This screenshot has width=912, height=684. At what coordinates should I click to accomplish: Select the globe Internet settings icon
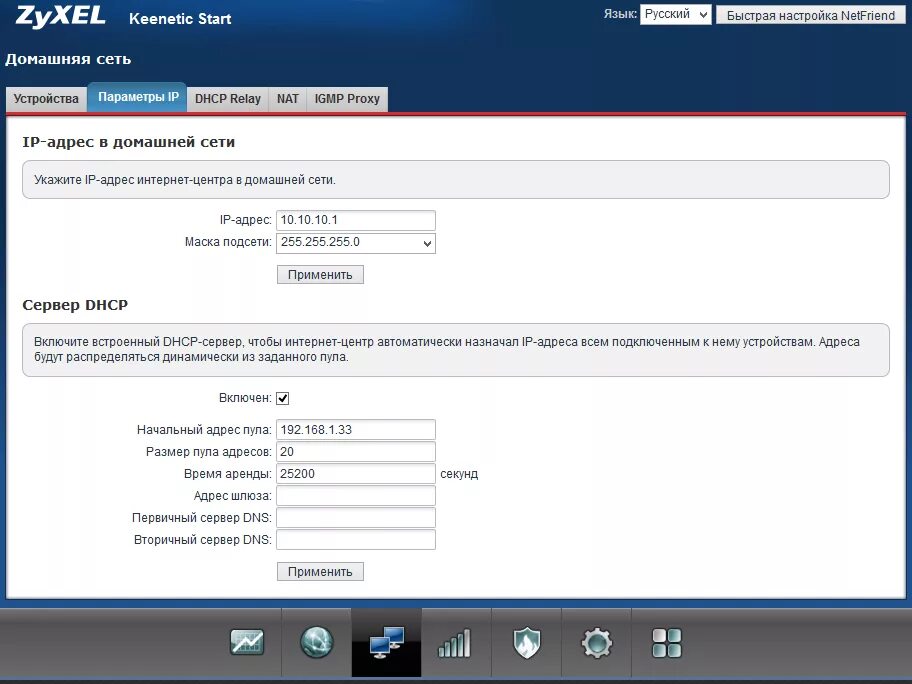coord(316,643)
